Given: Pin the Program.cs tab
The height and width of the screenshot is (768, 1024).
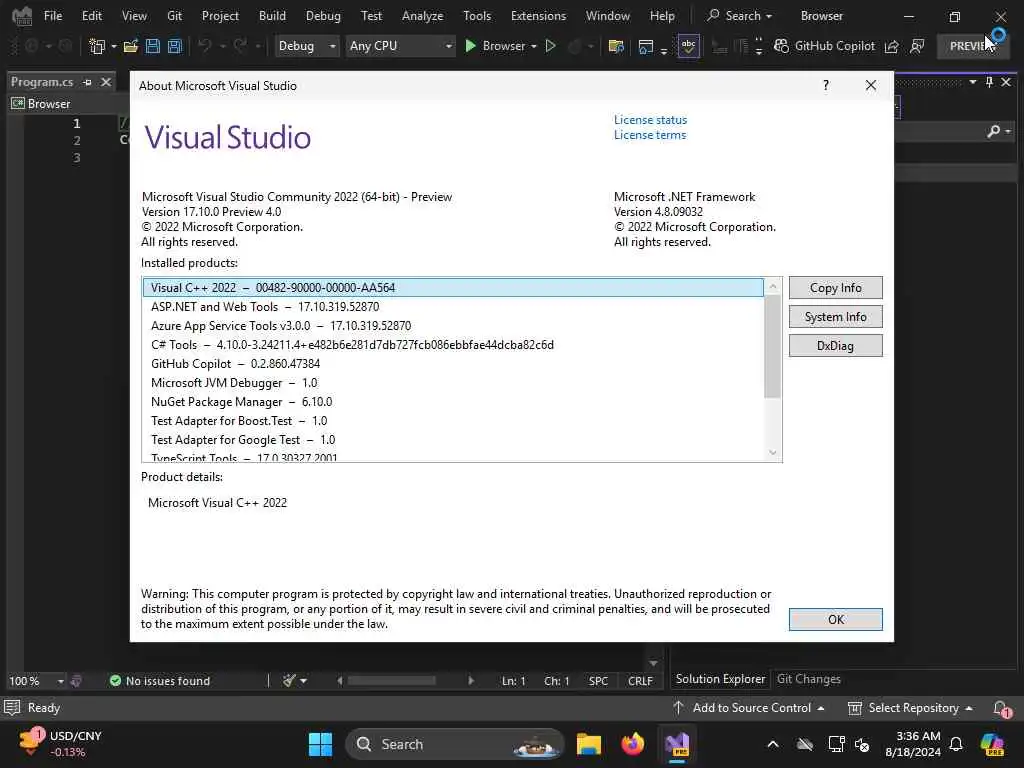Looking at the screenshot, I should [x=88, y=82].
